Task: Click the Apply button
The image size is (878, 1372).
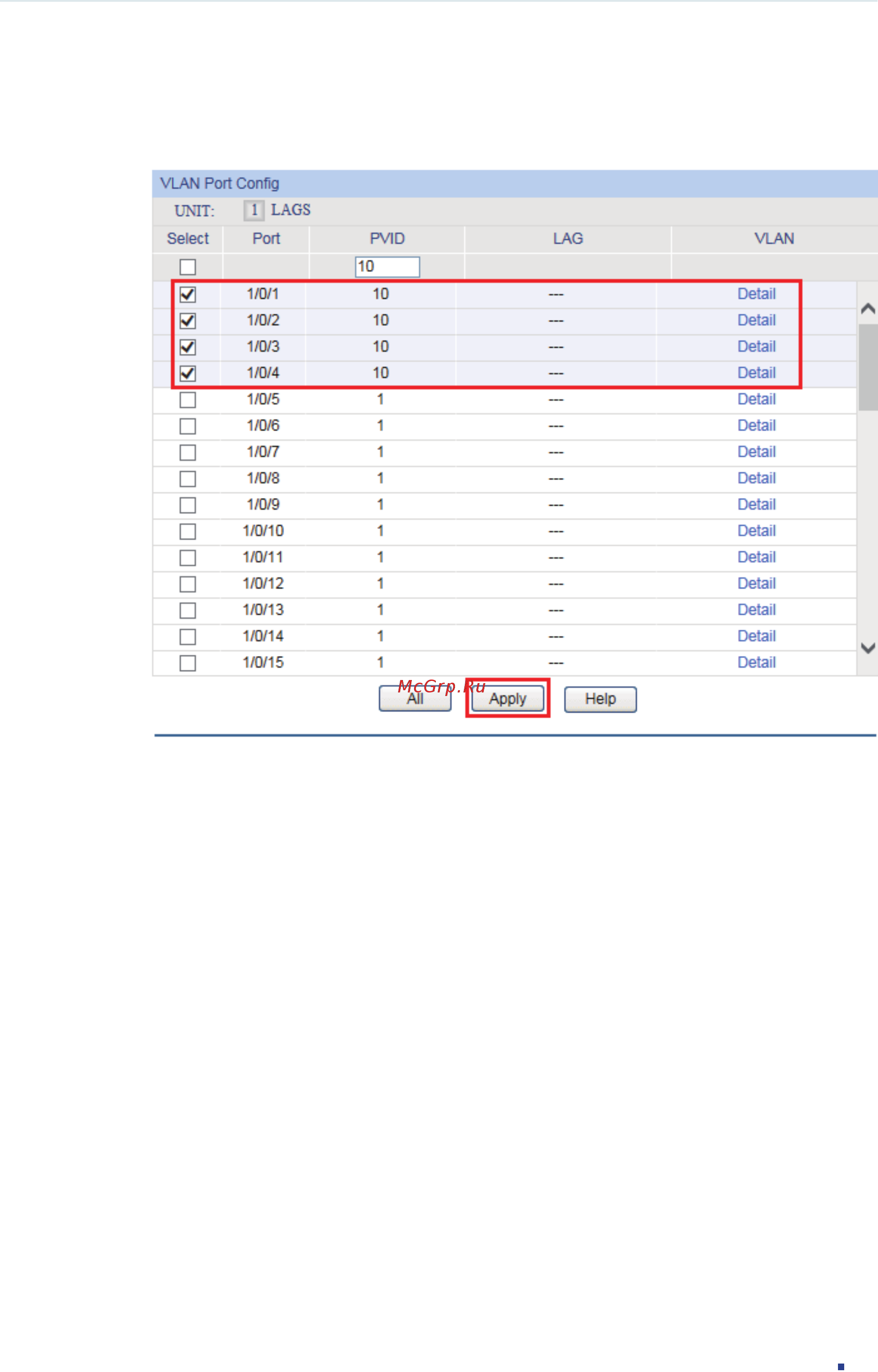Action: (507, 700)
